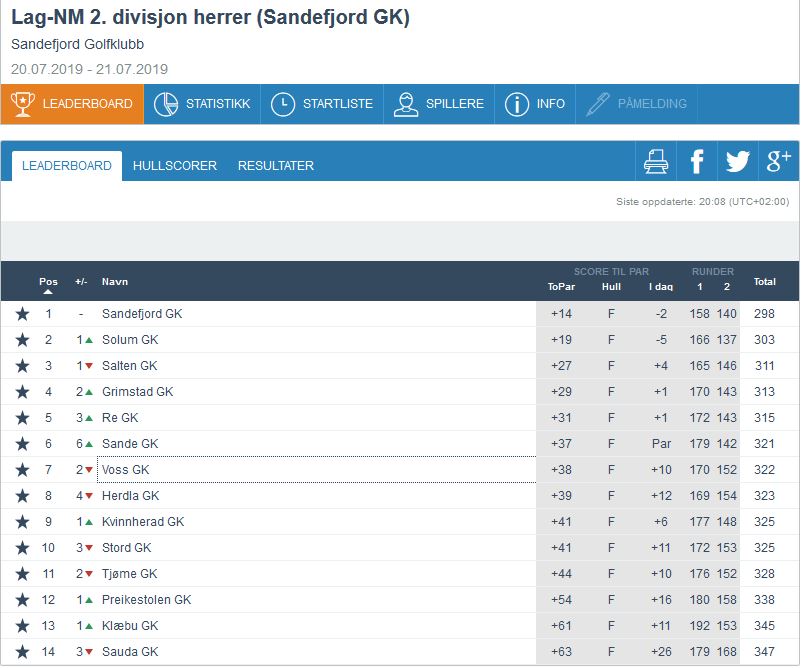Toggle favorite star for Sandefjord GK
802x668 pixels.
coord(22,314)
